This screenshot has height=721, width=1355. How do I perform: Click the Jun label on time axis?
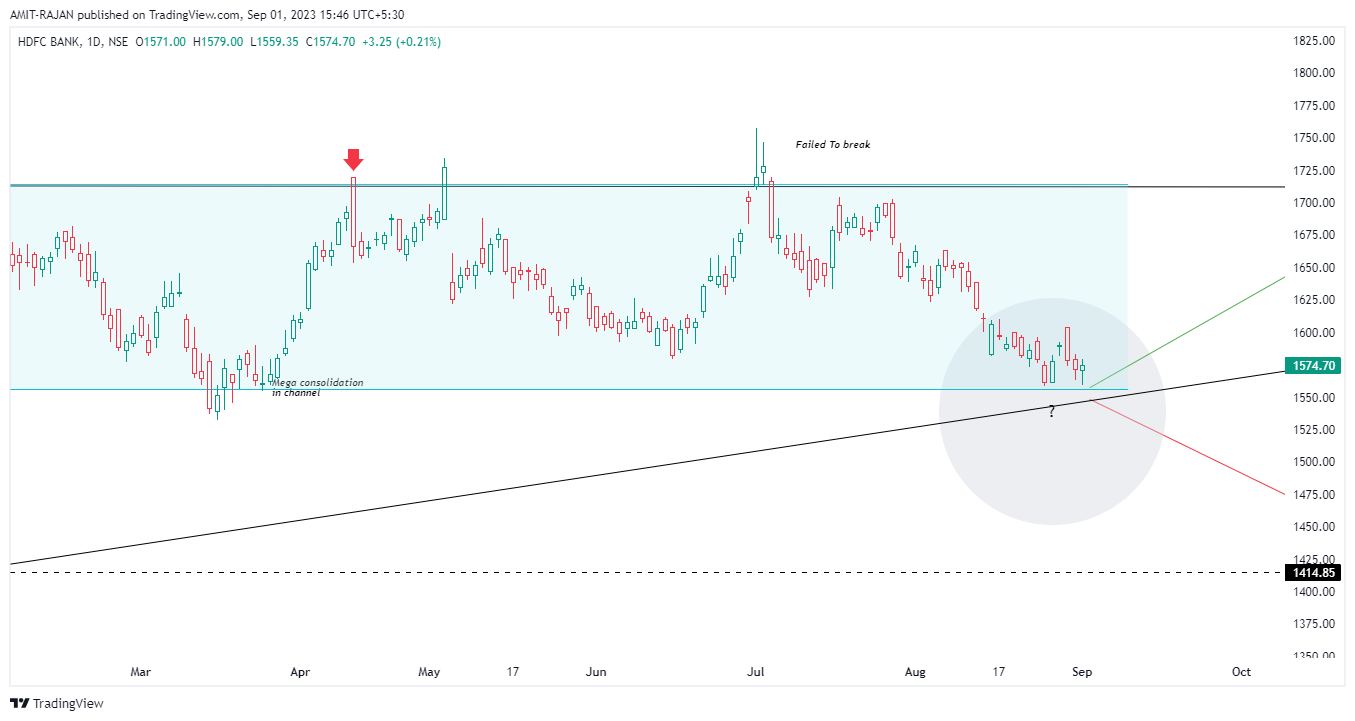[x=596, y=672]
